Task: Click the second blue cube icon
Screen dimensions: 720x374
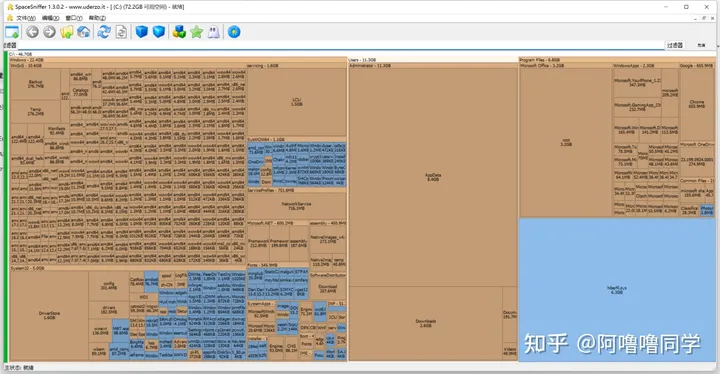Action: point(159,32)
